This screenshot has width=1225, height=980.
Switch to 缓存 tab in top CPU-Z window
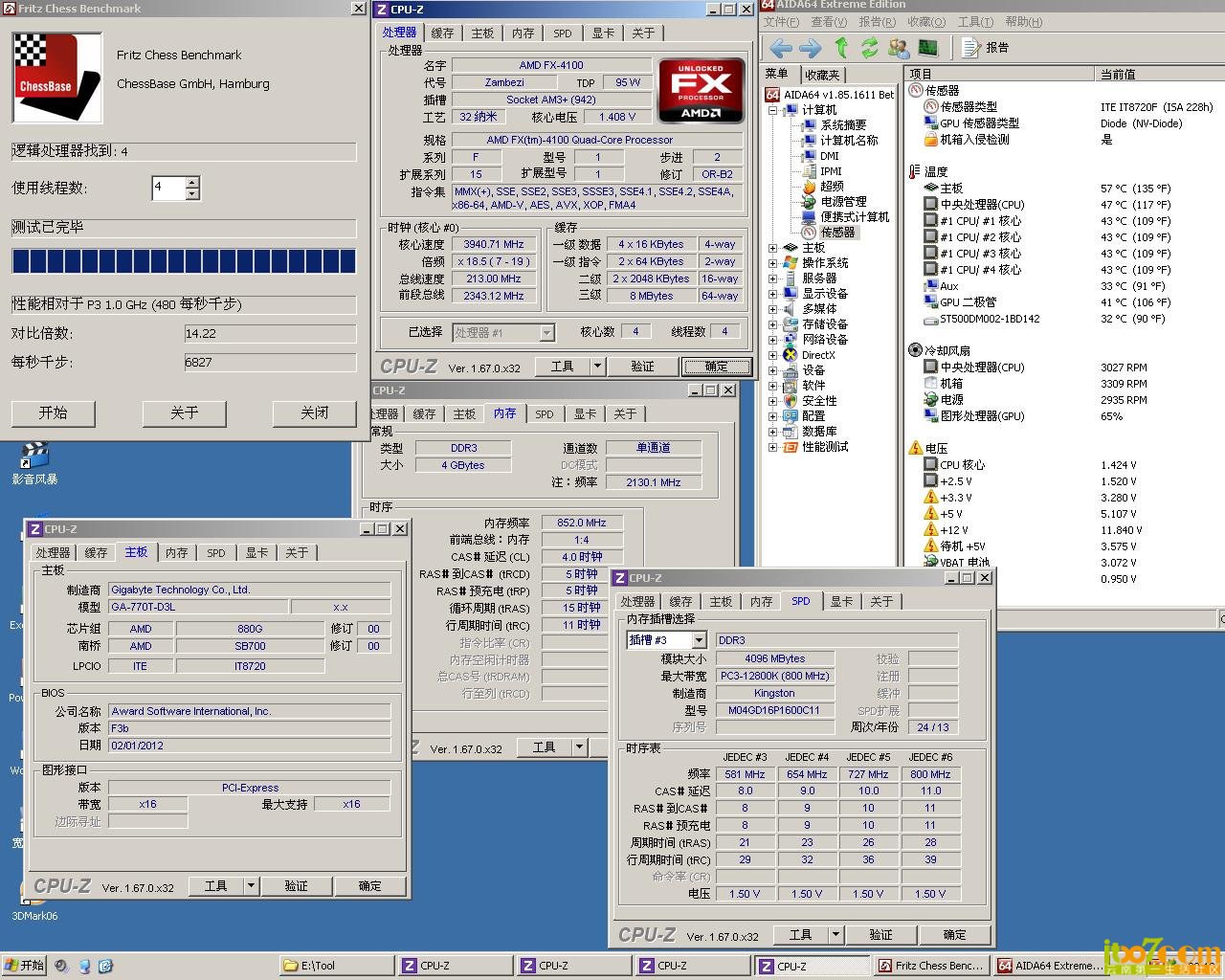[442, 33]
